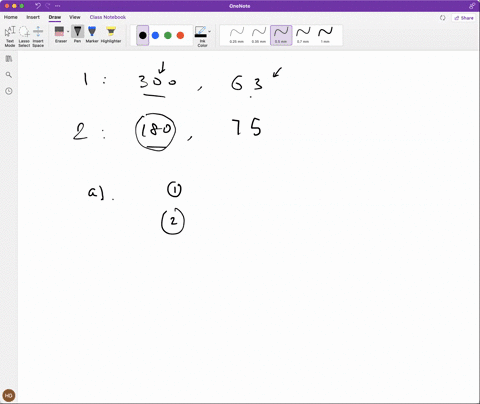Viewport: 480px width, 404px height.
Task: Switch to the Home tab
Action: (x=11, y=17)
